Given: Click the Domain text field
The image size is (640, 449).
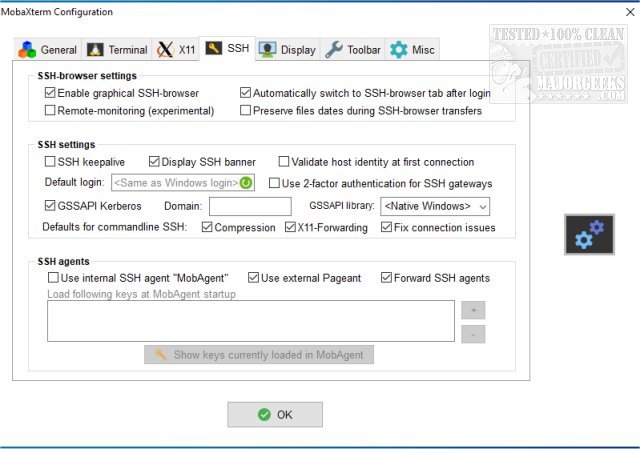Looking at the screenshot, I should 250,206.
